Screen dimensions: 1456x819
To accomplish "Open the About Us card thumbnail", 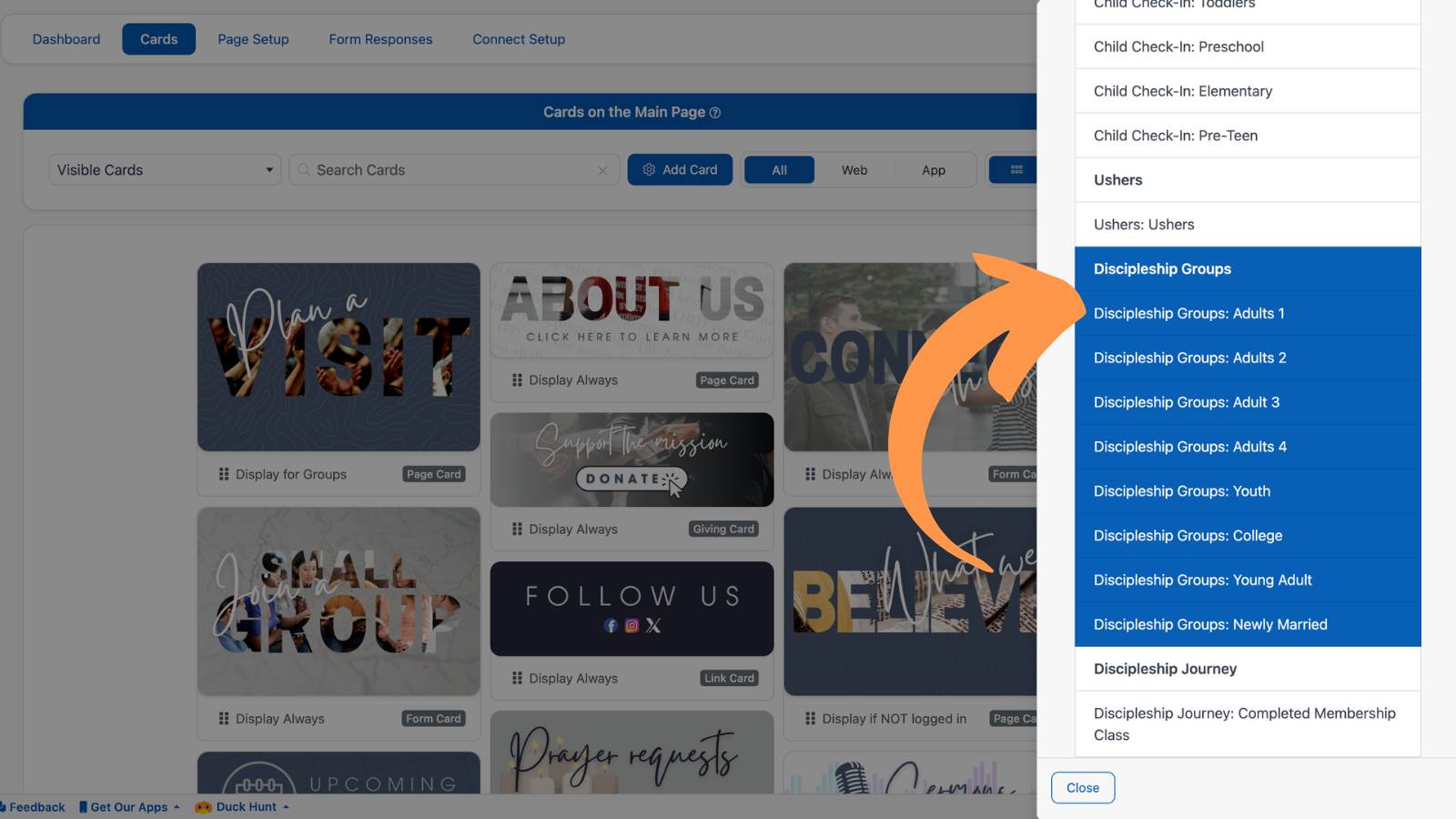I will pyautogui.click(x=632, y=310).
